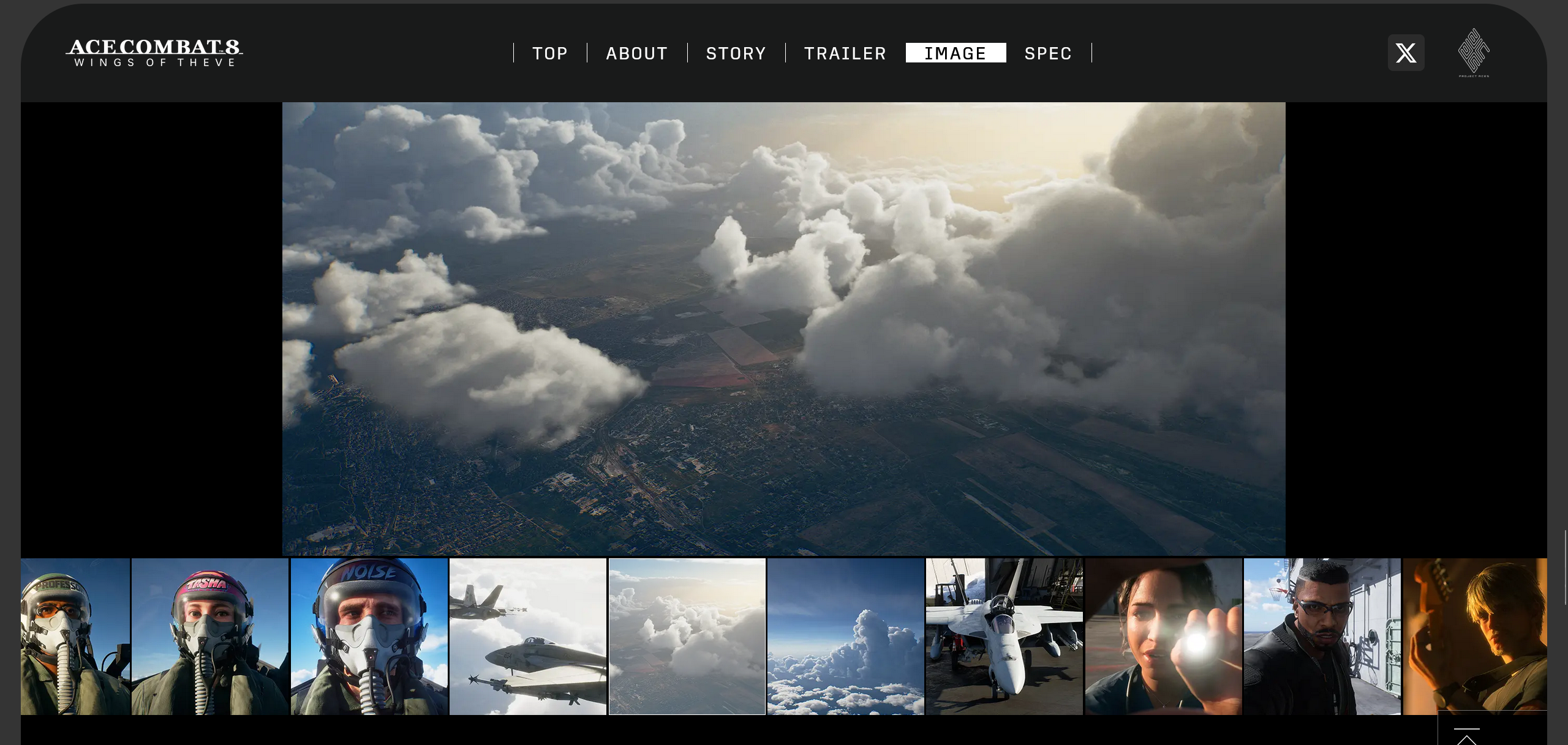
Task: Show the two fighter jets thumbnail
Action: coord(528,637)
